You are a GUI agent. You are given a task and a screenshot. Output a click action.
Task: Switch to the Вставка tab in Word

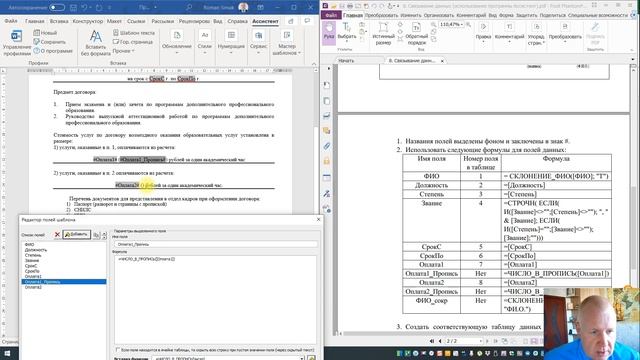coord(59,21)
